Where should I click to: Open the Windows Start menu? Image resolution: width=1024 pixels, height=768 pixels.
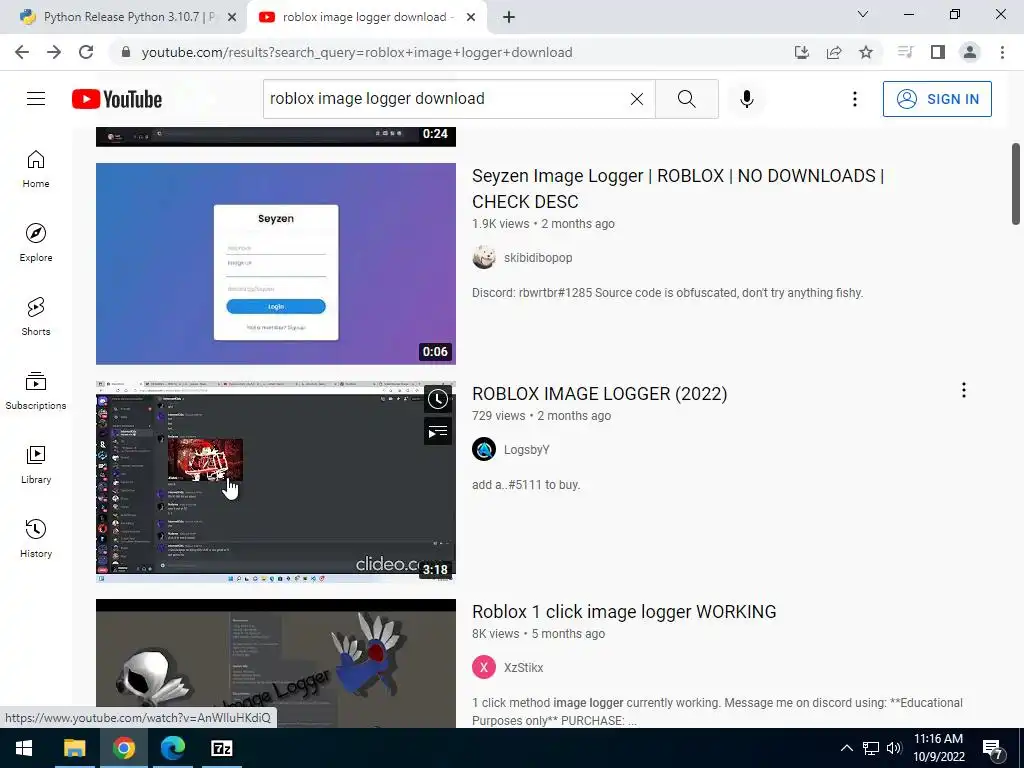[x=24, y=748]
